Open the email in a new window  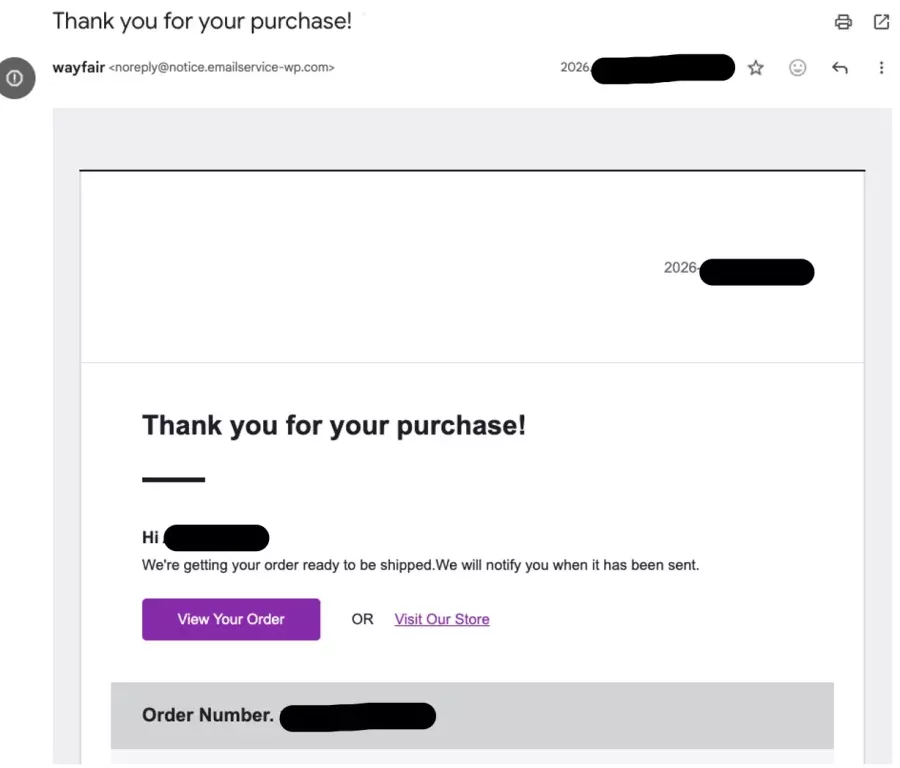point(881,22)
